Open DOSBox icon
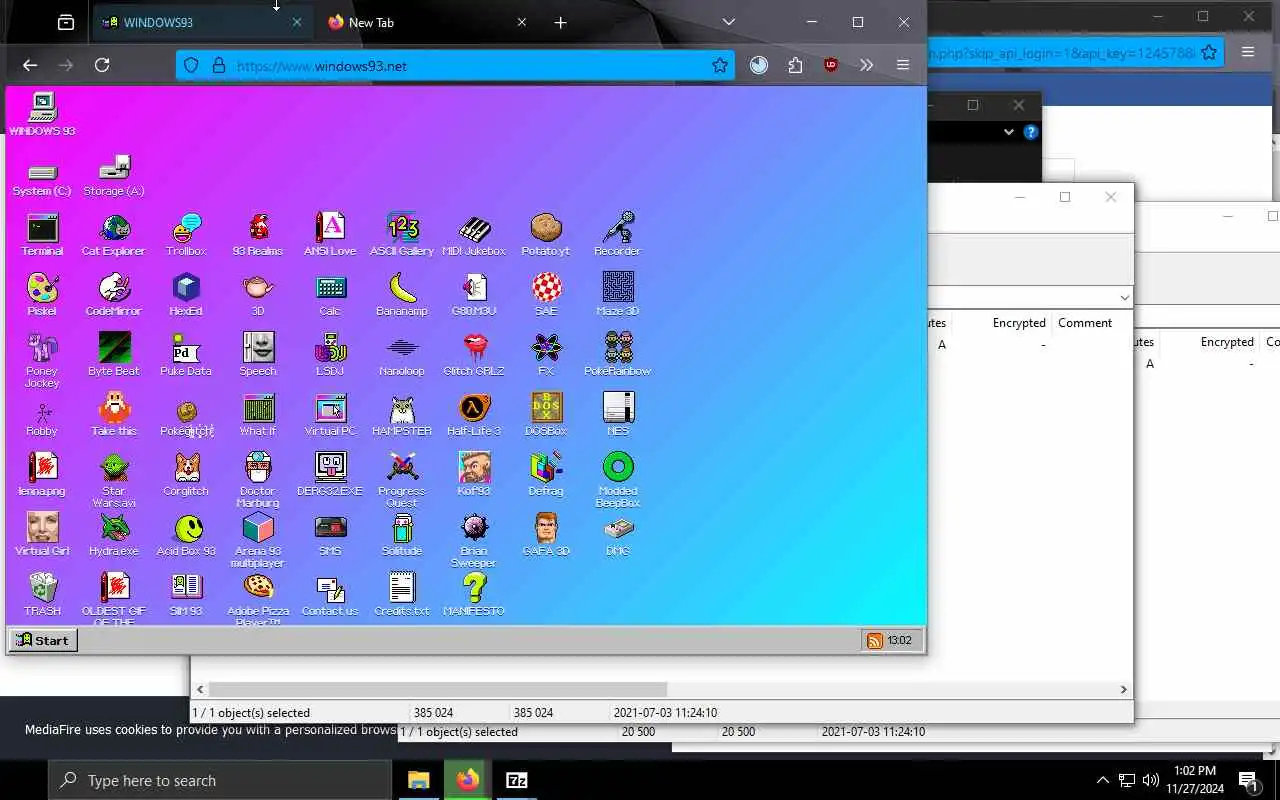Screen dimensions: 1280x800 [x=546, y=414]
